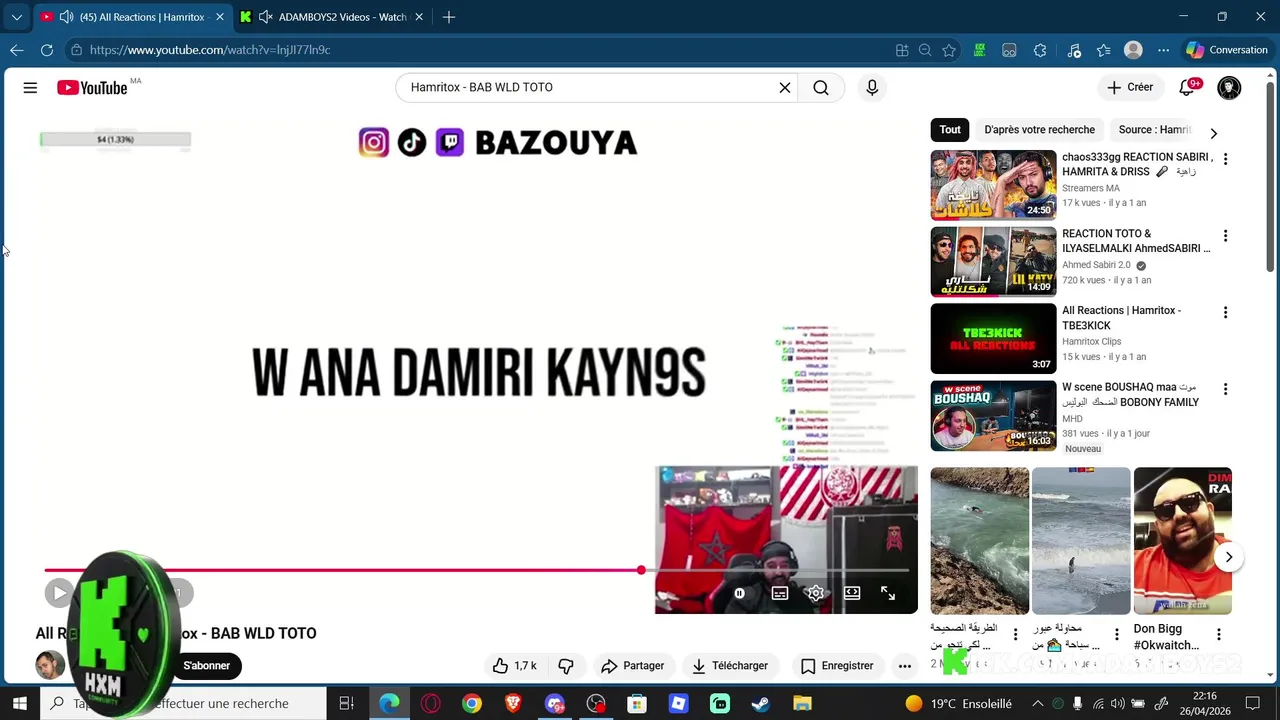Close the All Reactions Hamritox tab
The height and width of the screenshot is (720, 1280).
(x=219, y=17)
